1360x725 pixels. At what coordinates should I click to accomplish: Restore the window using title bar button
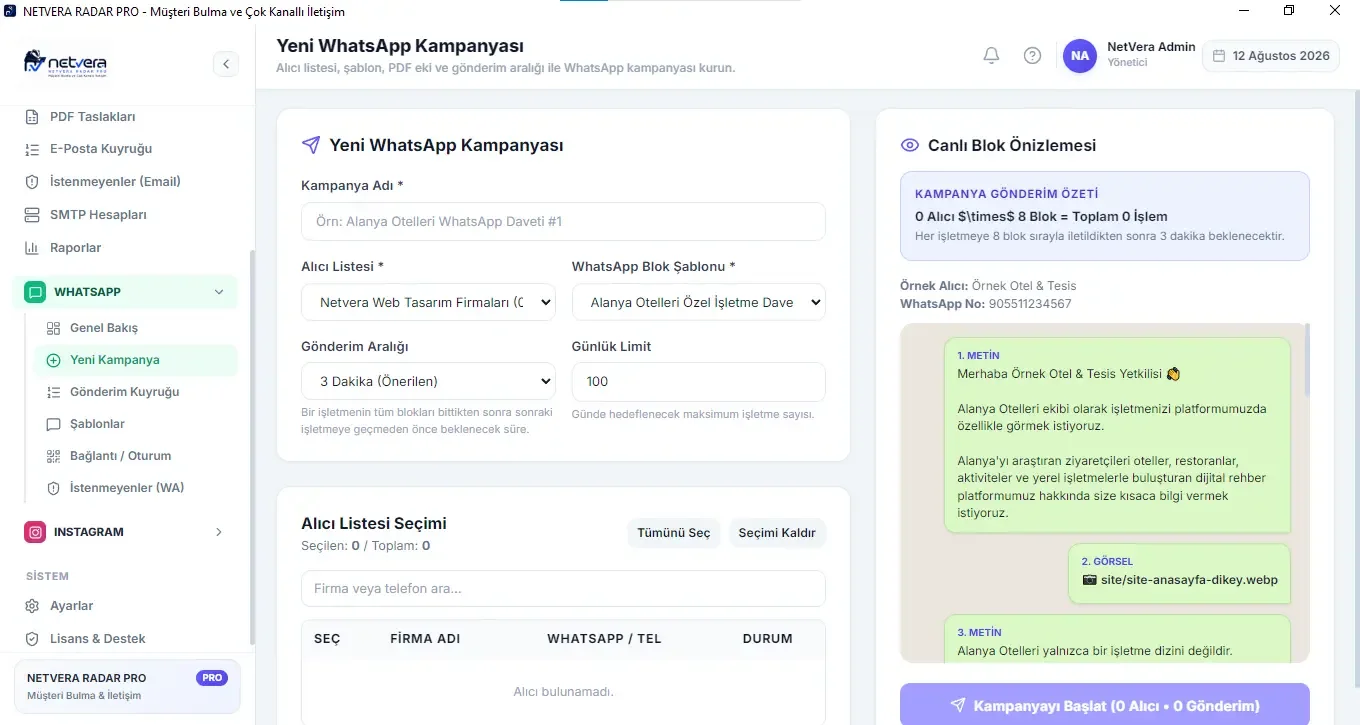(x=1289, y=10)
